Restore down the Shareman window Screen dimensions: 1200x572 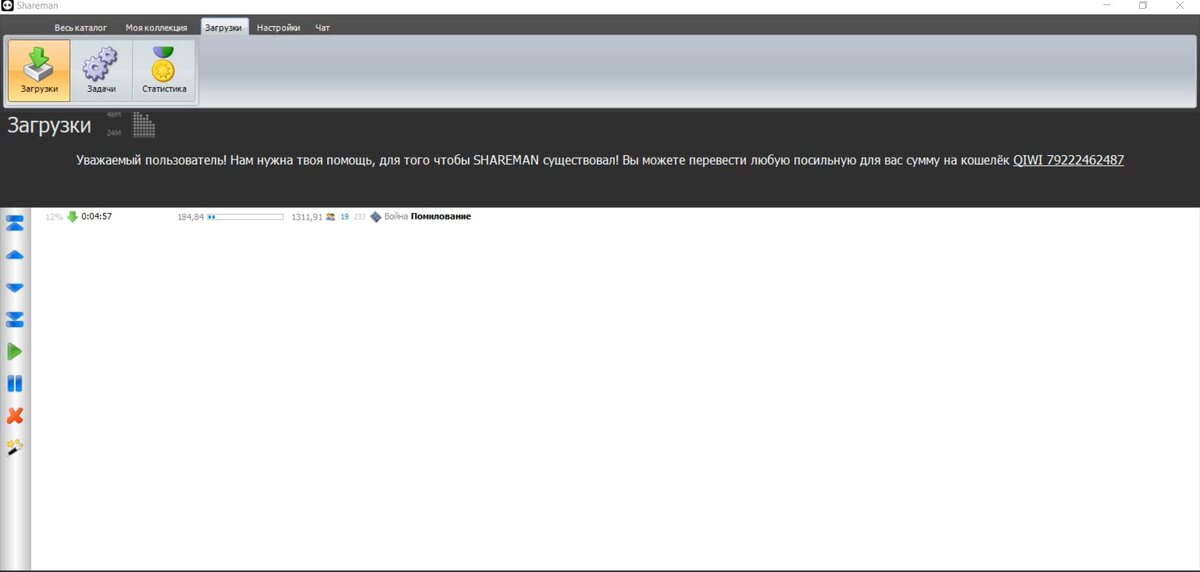click(x=1143, y=6)
